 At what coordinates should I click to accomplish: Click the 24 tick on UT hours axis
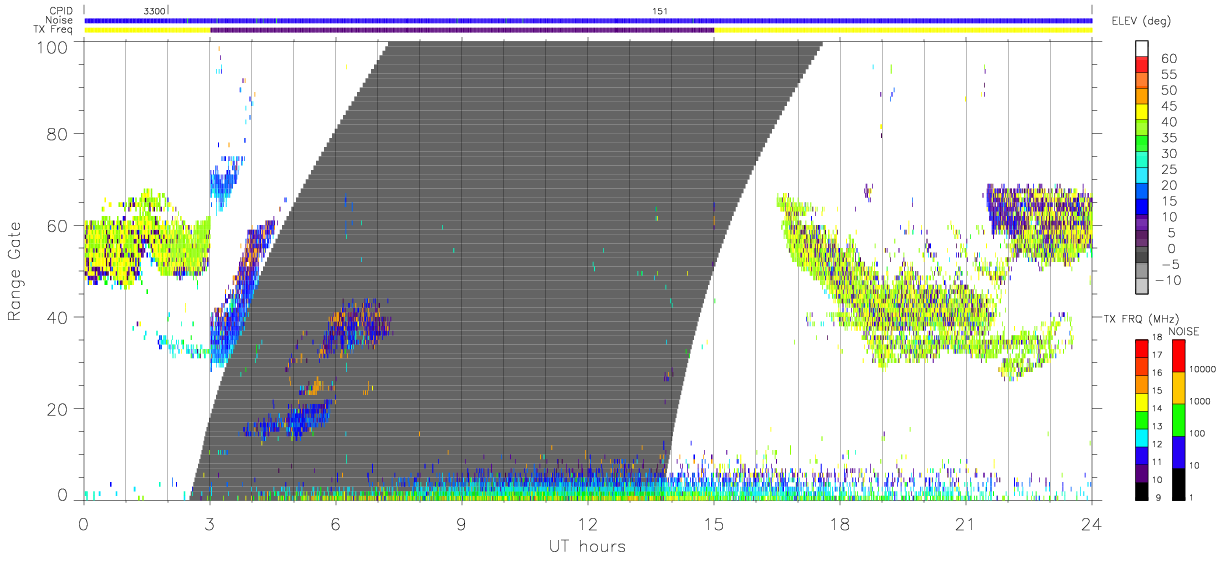(1092, 524)
